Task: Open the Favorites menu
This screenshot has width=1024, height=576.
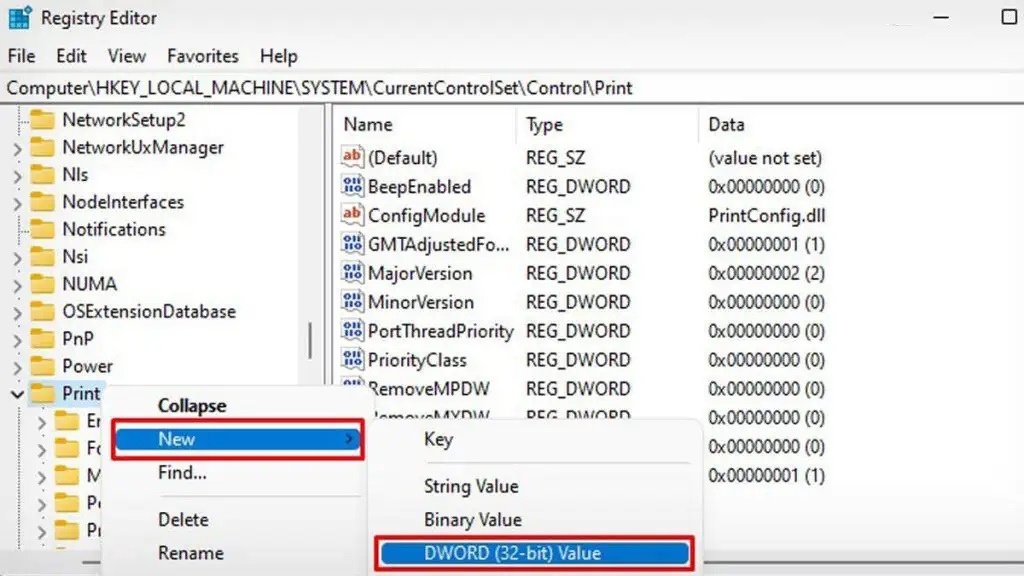Action: coord(203,56)
